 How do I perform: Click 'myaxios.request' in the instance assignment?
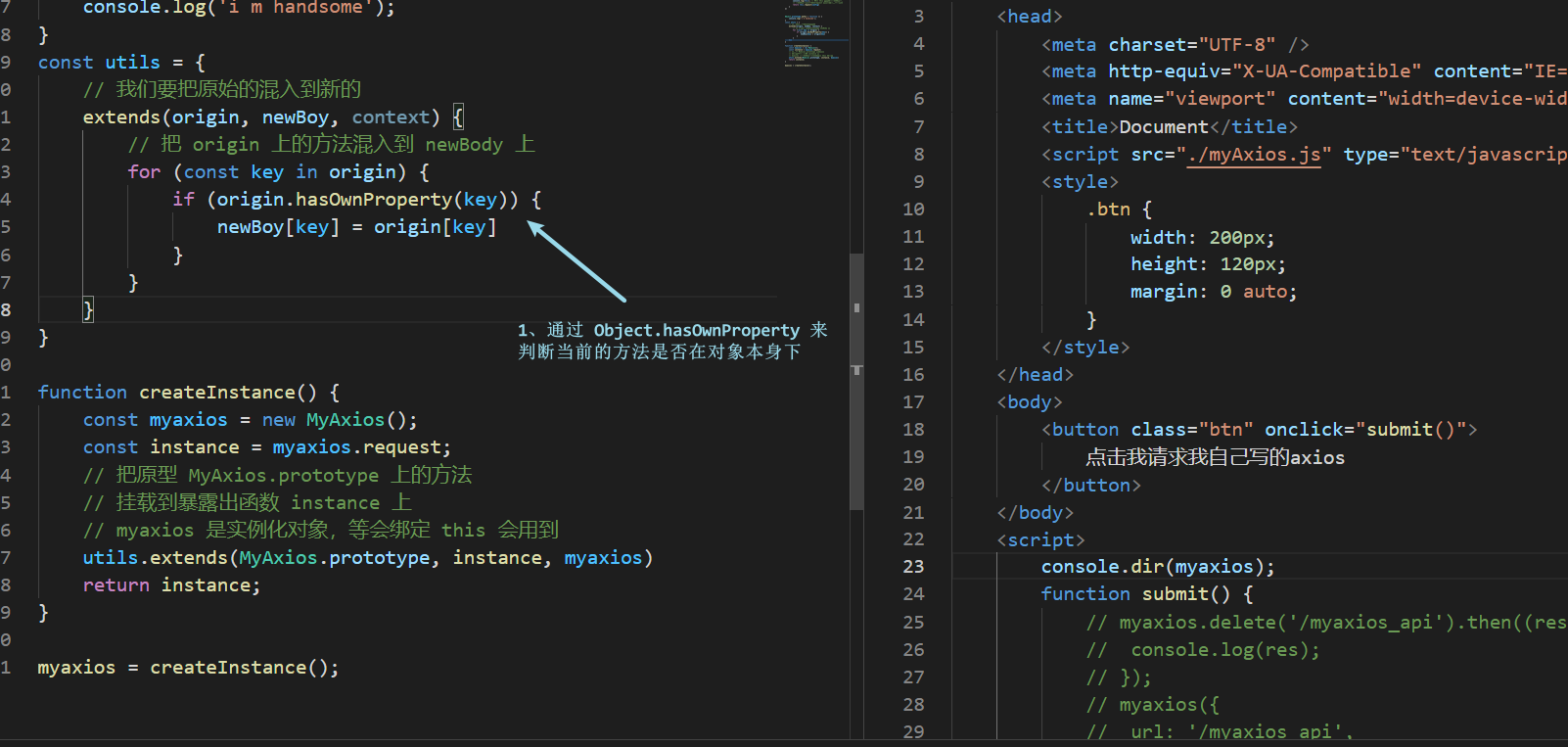tap(356, 446)
